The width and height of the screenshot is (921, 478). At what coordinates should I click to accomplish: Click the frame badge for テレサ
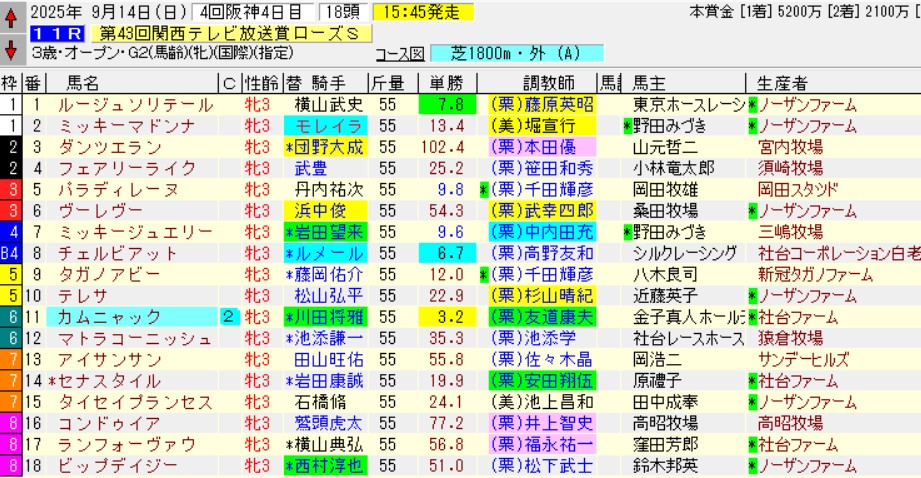pyautogui.click(x=10, y=295)
